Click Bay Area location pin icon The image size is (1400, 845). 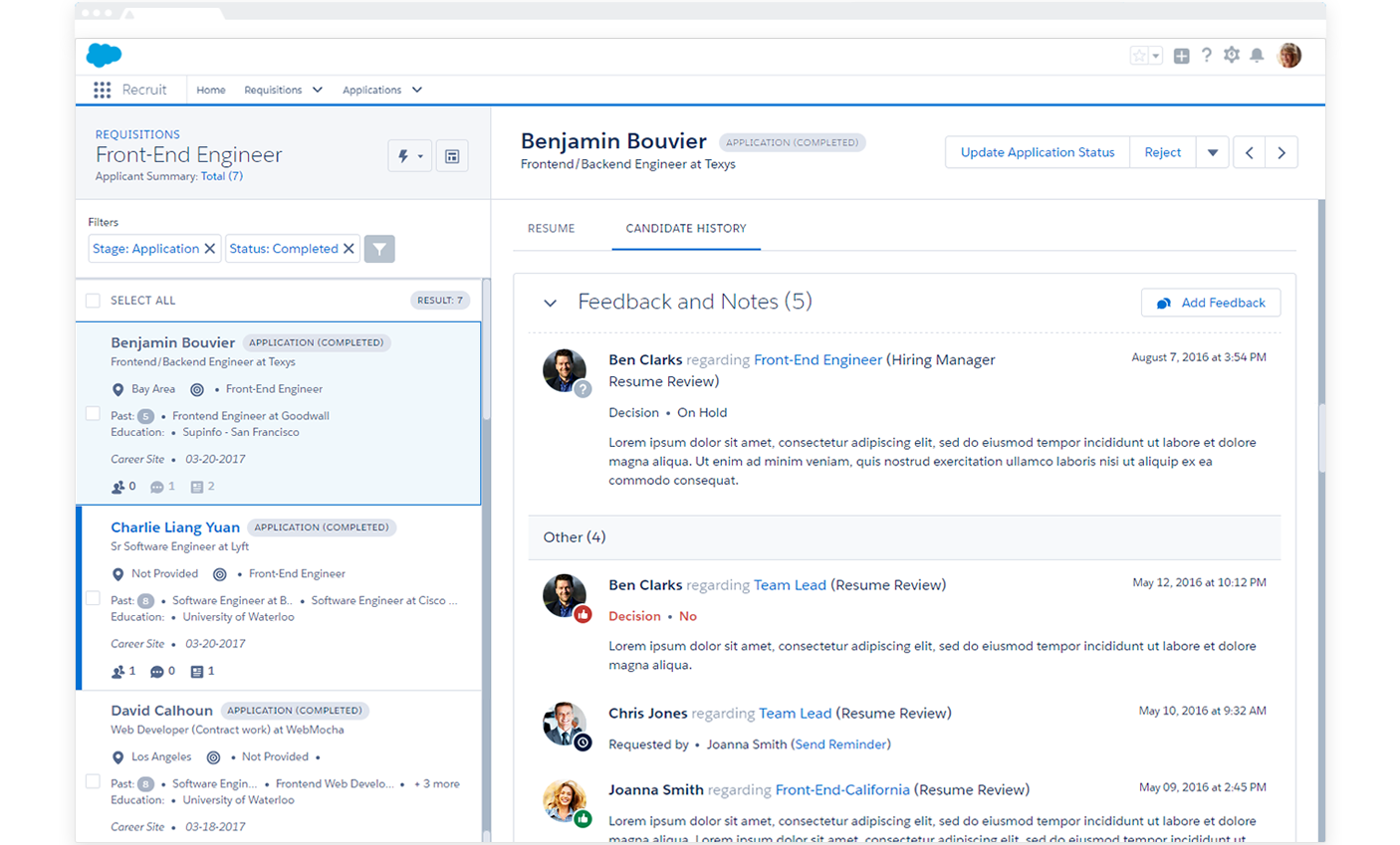tap(117, 389)
